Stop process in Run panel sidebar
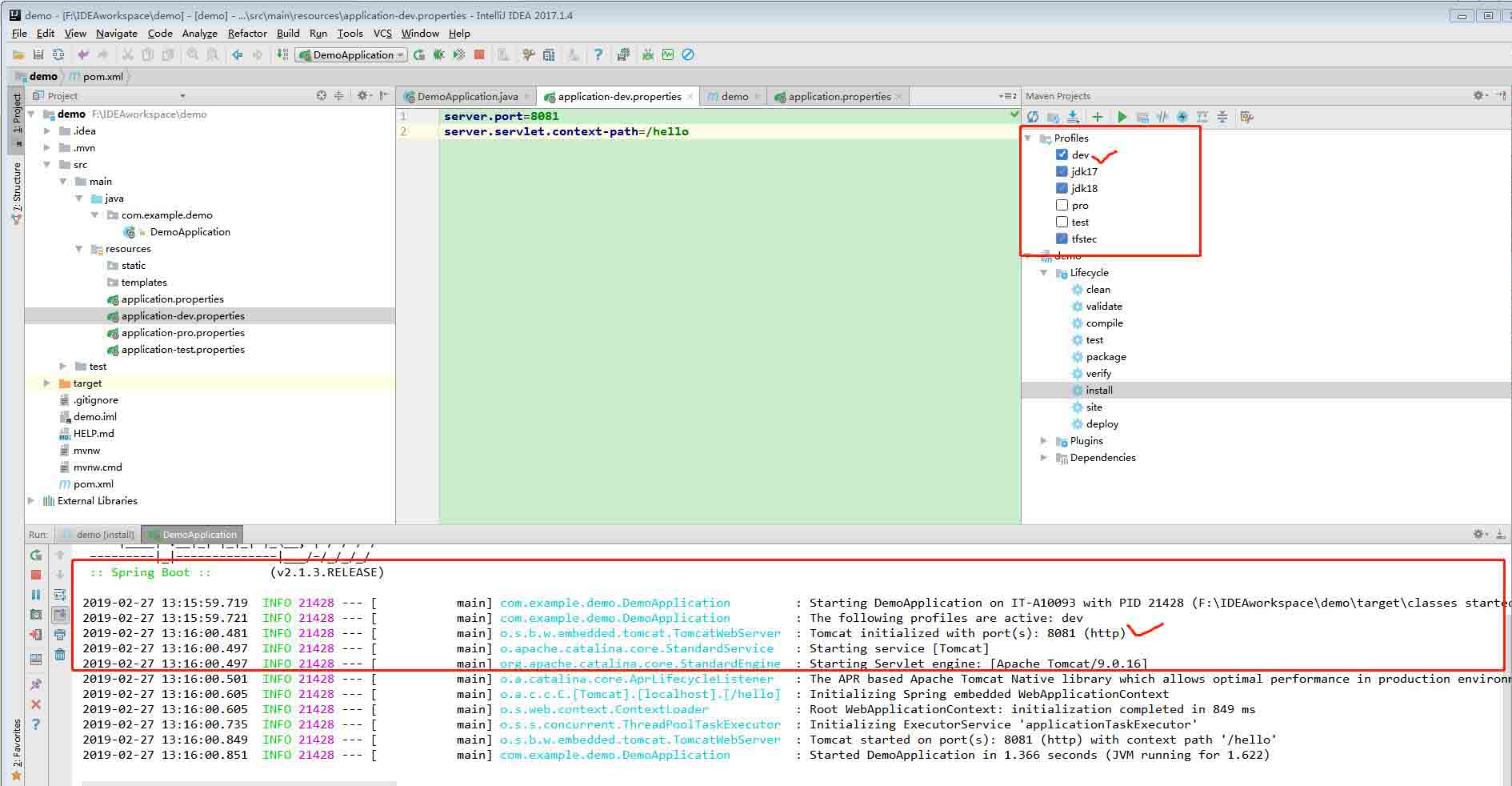The height and width of the screenshot is (786, 1512). click(x=36, y=575)
